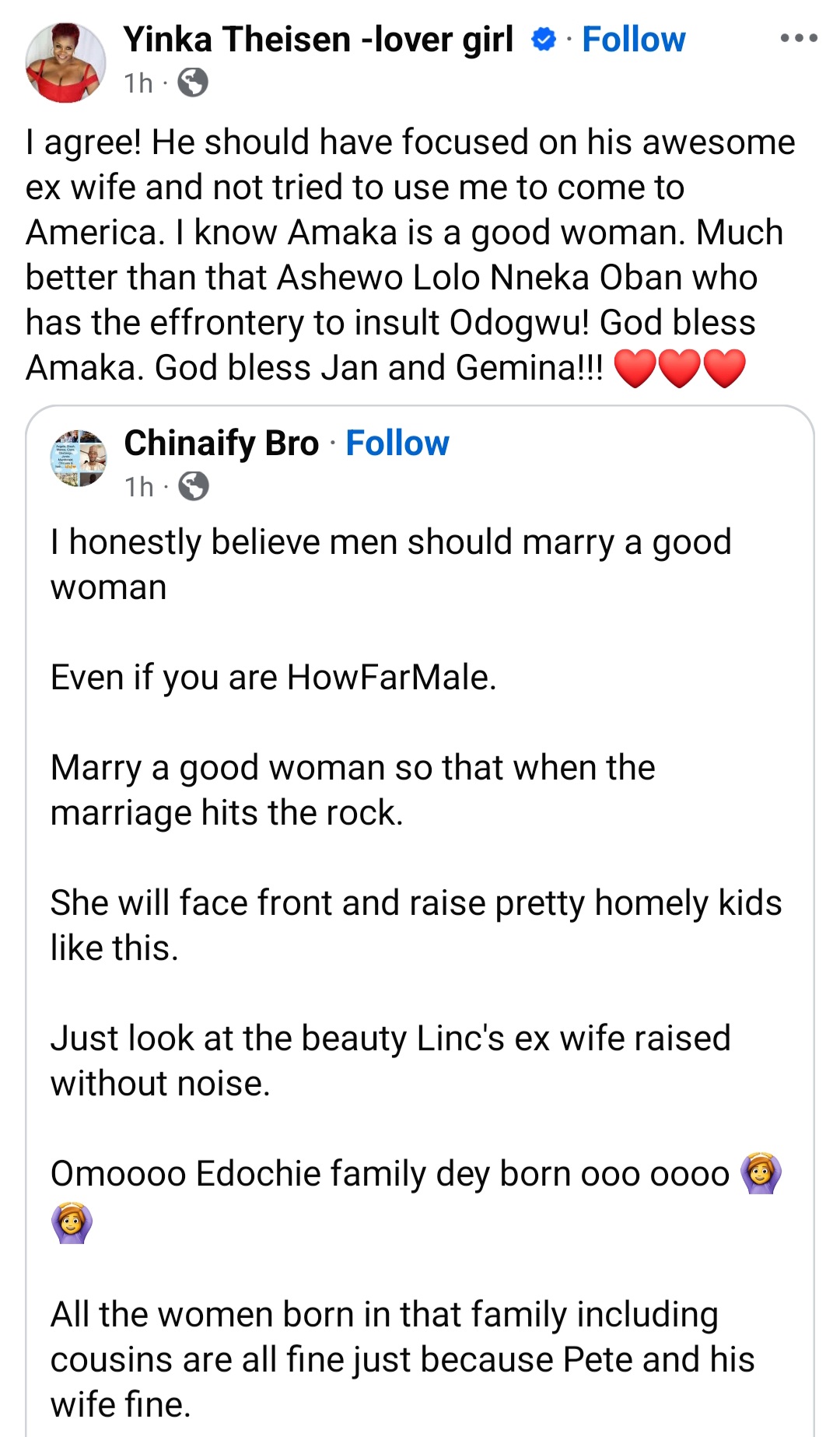Click the third red heart emoji
The width and height of the screenshot is (840, 1437).
pos(726,366)
